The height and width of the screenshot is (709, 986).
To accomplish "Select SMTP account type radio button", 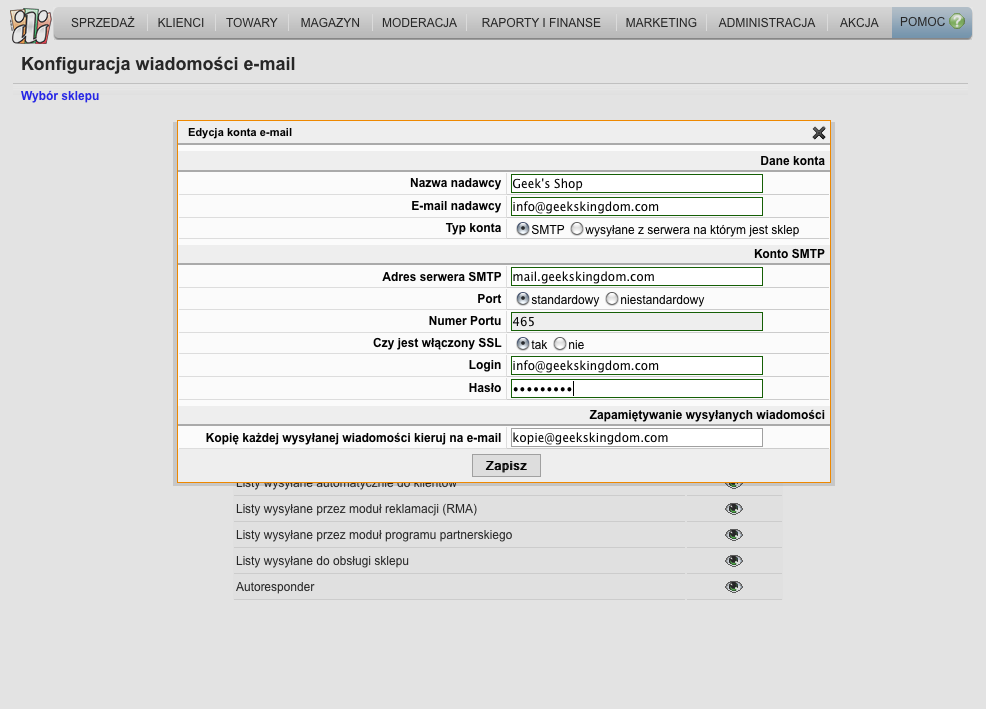I will (x=523, y=229).
